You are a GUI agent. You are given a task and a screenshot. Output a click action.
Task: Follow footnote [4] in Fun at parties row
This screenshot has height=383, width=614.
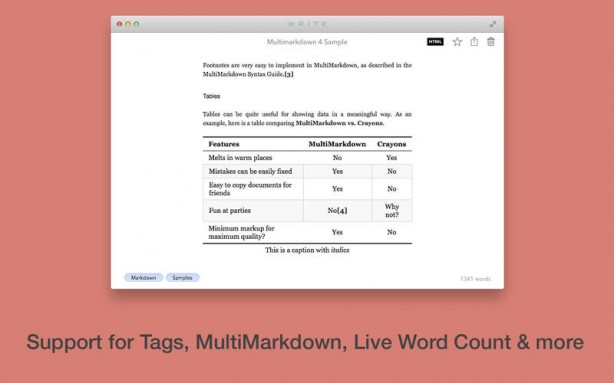(342, 211)
